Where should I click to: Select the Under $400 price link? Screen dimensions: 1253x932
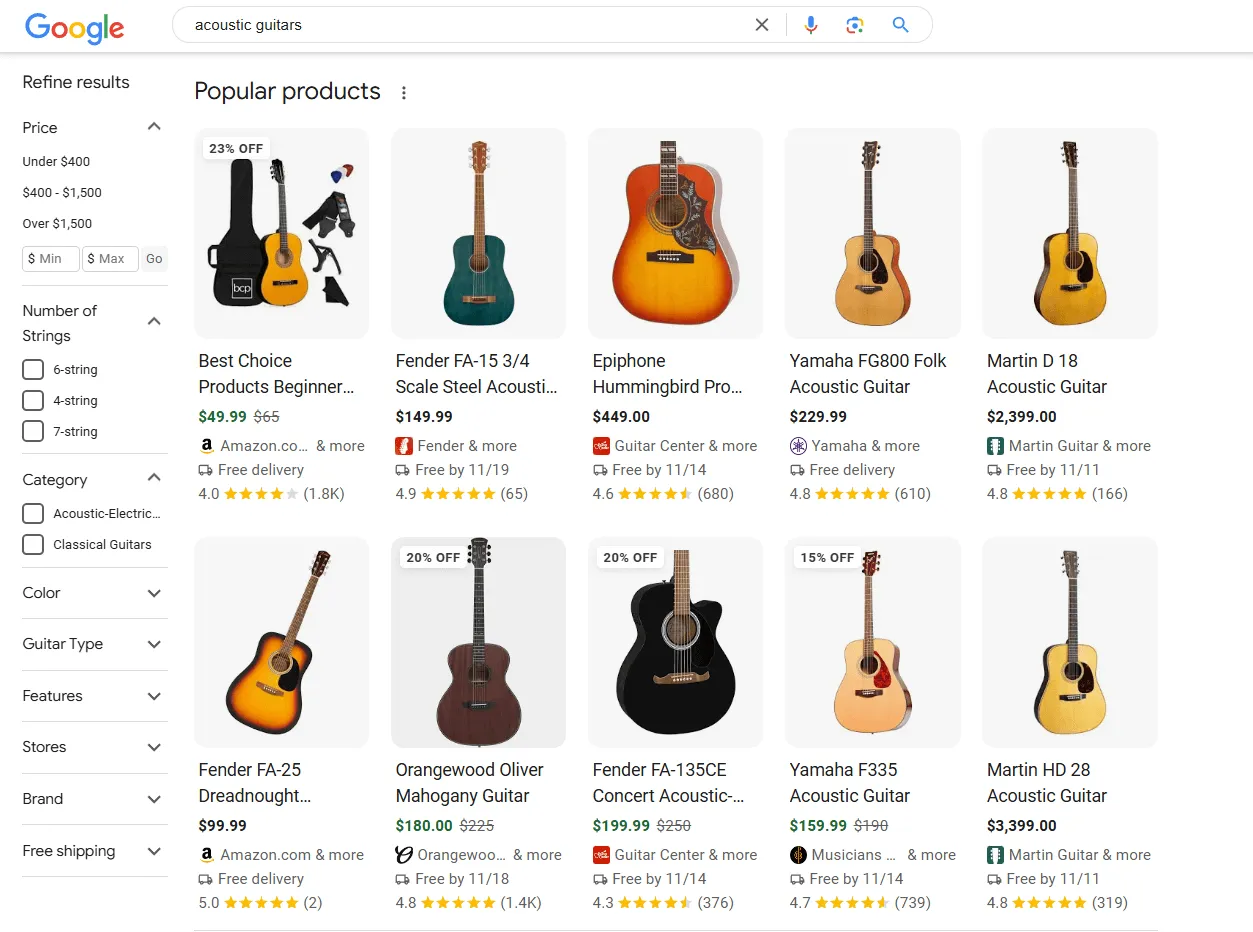pos(54,161)
